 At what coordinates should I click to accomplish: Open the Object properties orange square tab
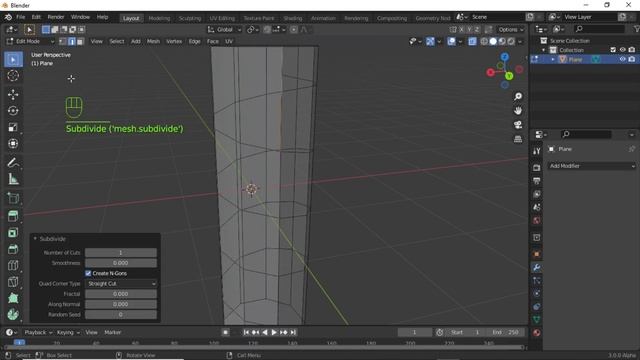(537, 254)
